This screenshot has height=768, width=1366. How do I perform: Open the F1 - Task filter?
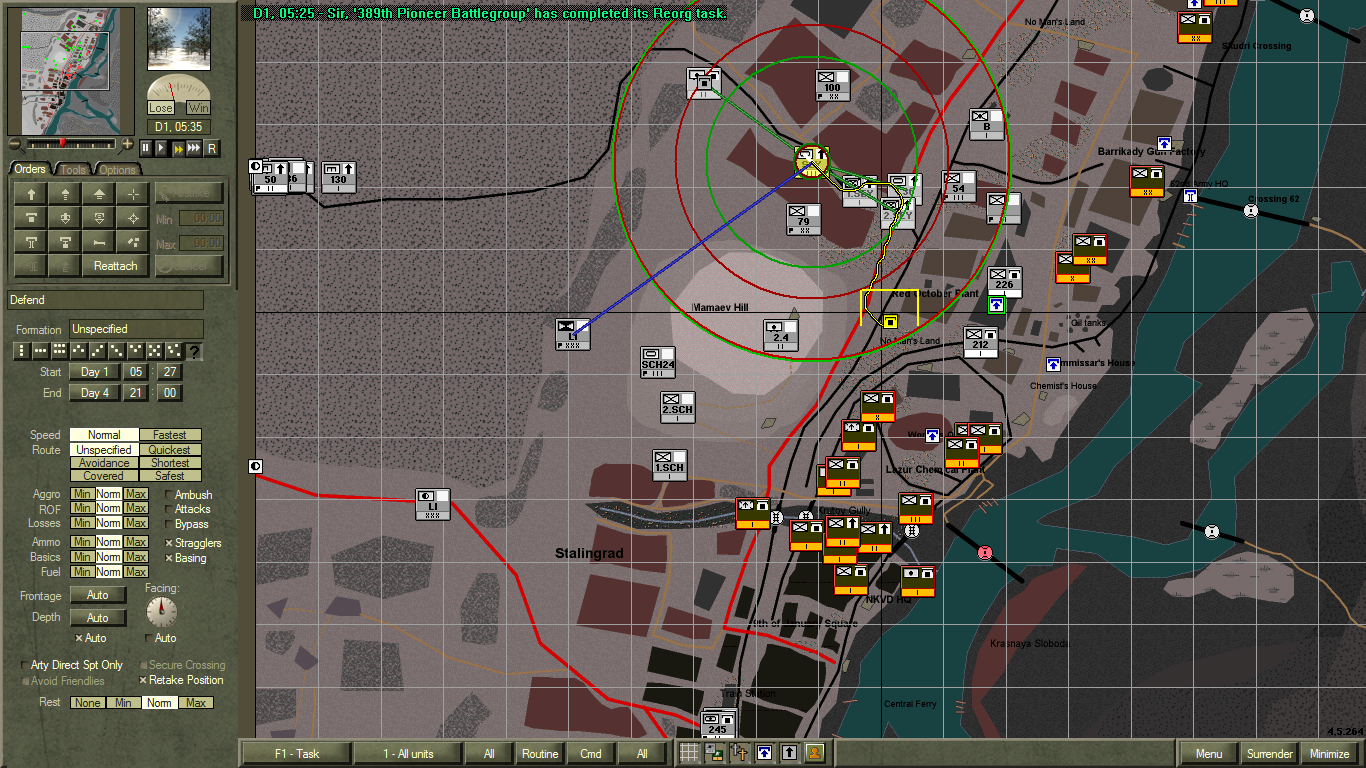[x=296, y=753]
